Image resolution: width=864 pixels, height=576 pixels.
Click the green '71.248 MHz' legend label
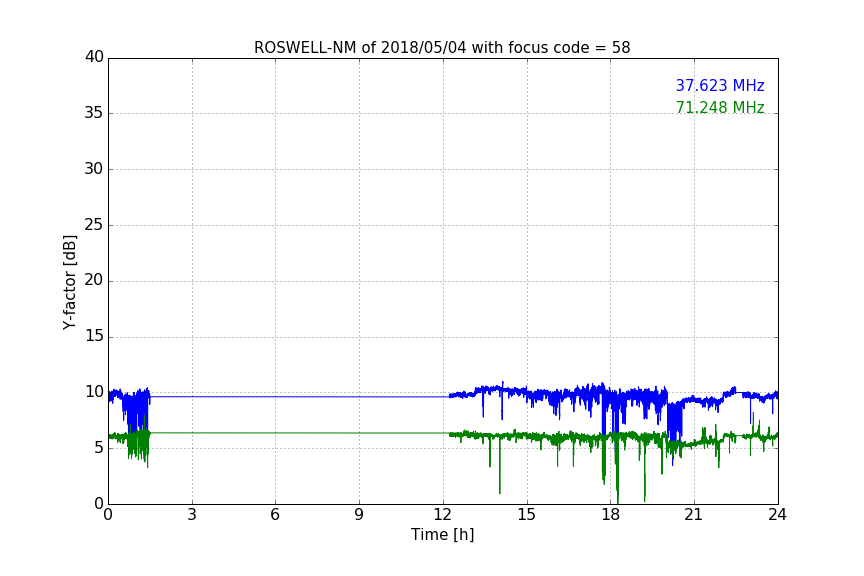pos(720,107)
